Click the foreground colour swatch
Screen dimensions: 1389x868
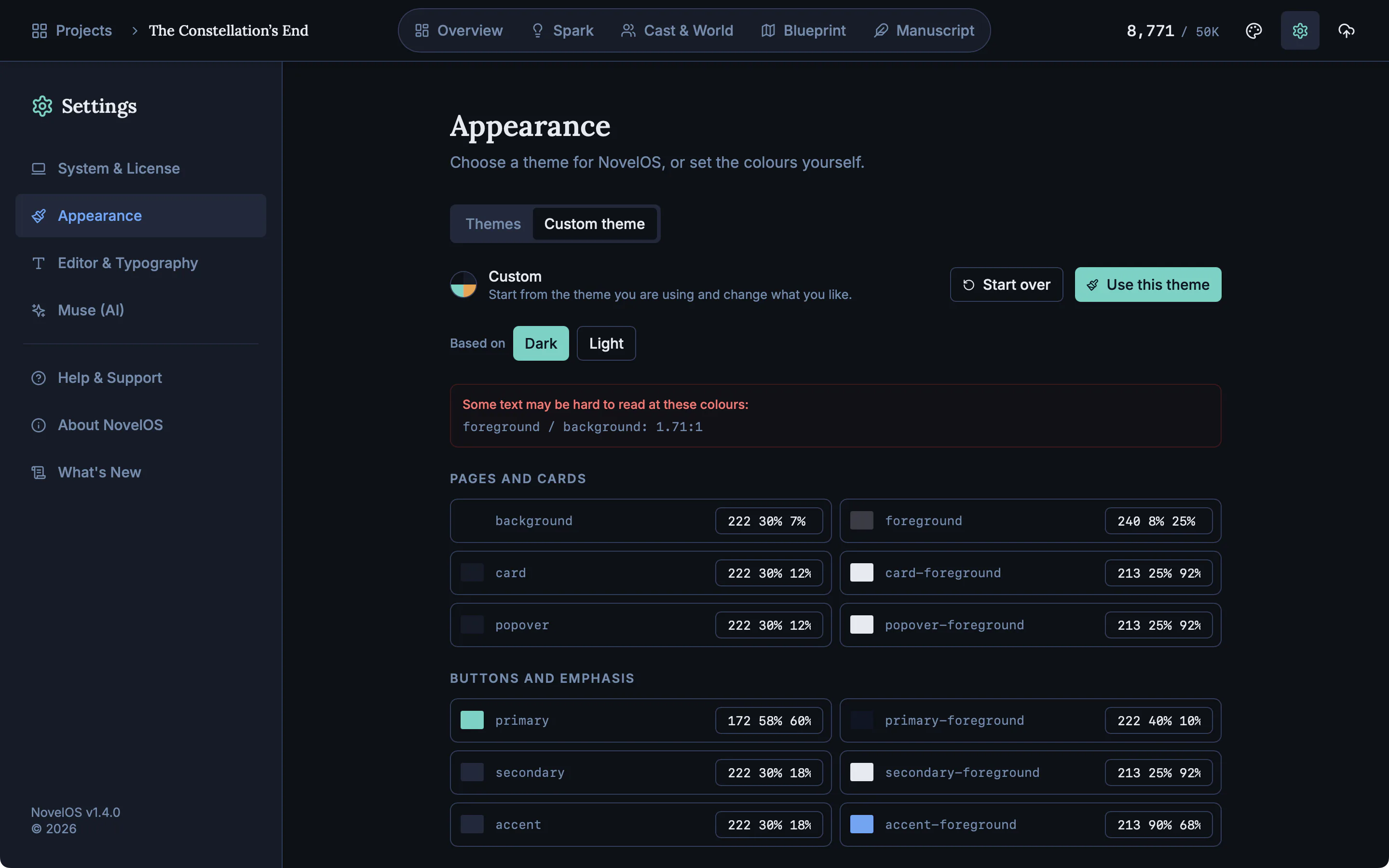point(861,521)
